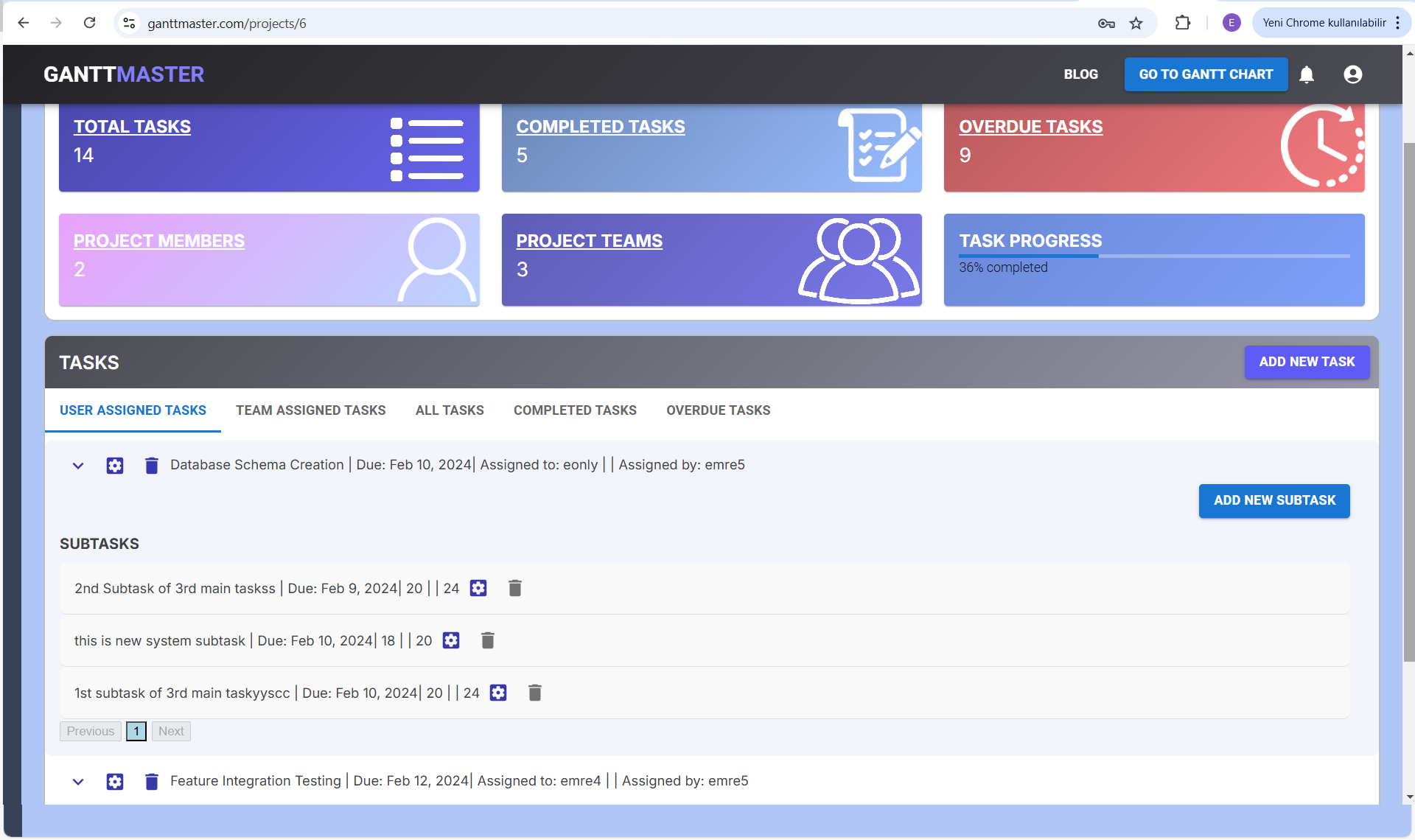Screen dimensions: 1415x840
Task: Switch to the TEAM ASSIGNED TASKS tab
Action: coord(310,410)
